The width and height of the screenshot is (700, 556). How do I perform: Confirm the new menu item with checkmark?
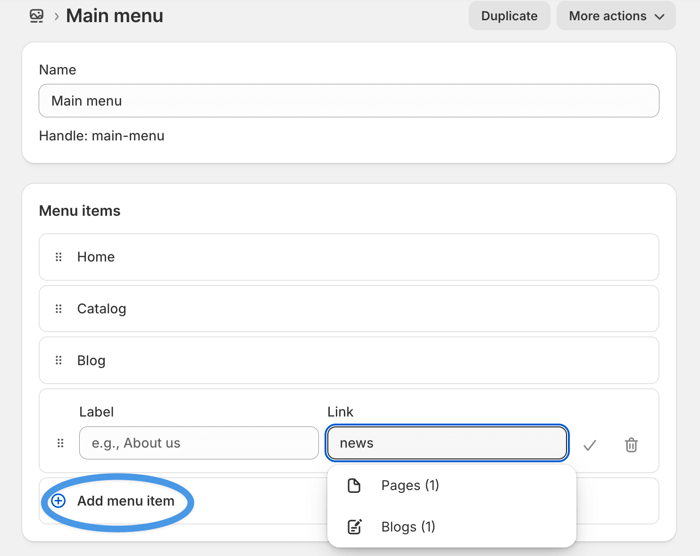coord(590,445)
